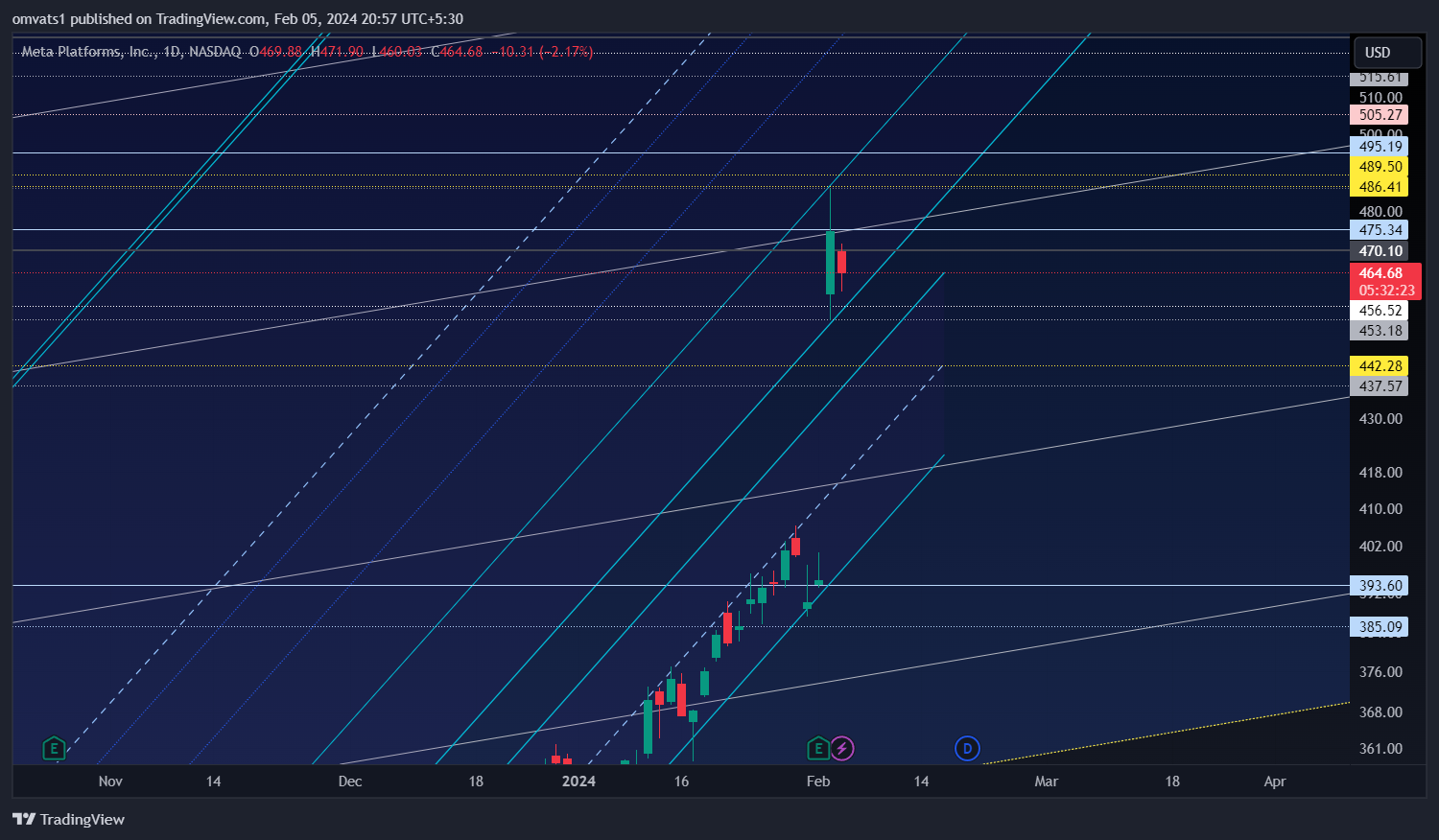Click the open value O469.88

pos(275,52)
